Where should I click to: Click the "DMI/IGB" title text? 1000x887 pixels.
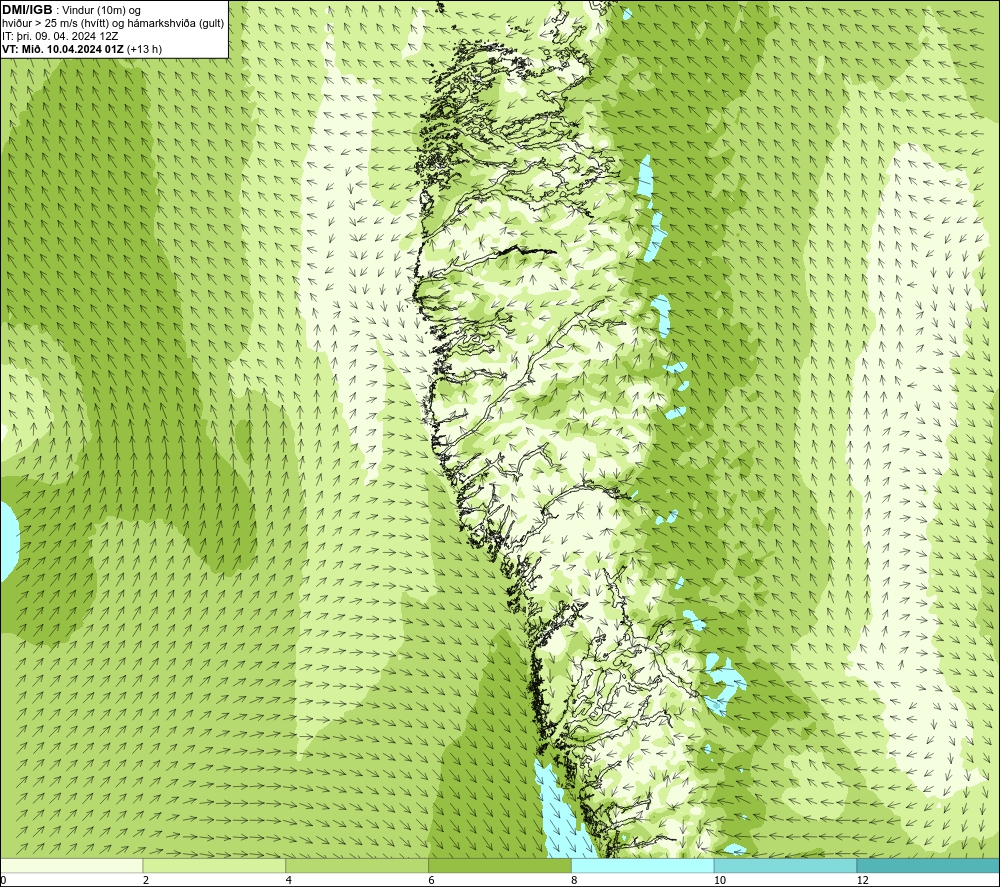[x=27, y=10]
